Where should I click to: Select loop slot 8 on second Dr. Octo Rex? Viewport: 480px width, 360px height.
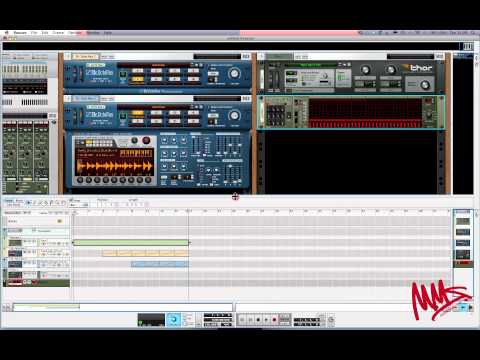click(193, 121)
